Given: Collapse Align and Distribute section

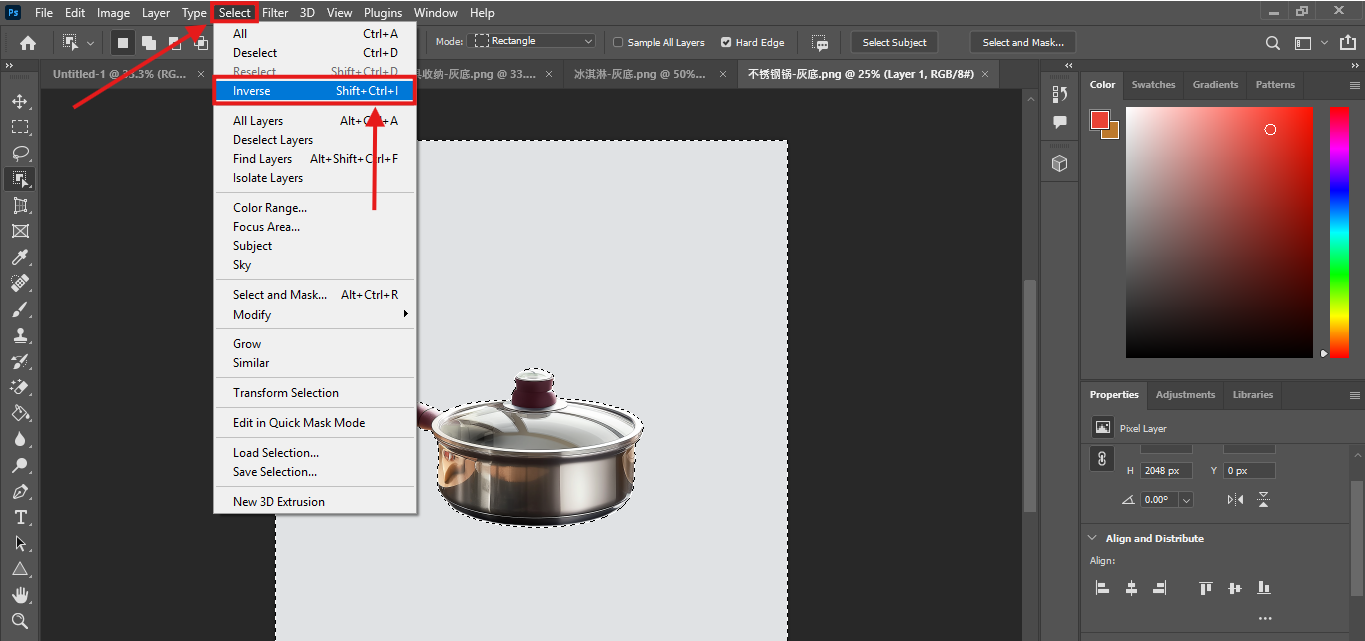Looking at the screenshot, I should 1093,538.
